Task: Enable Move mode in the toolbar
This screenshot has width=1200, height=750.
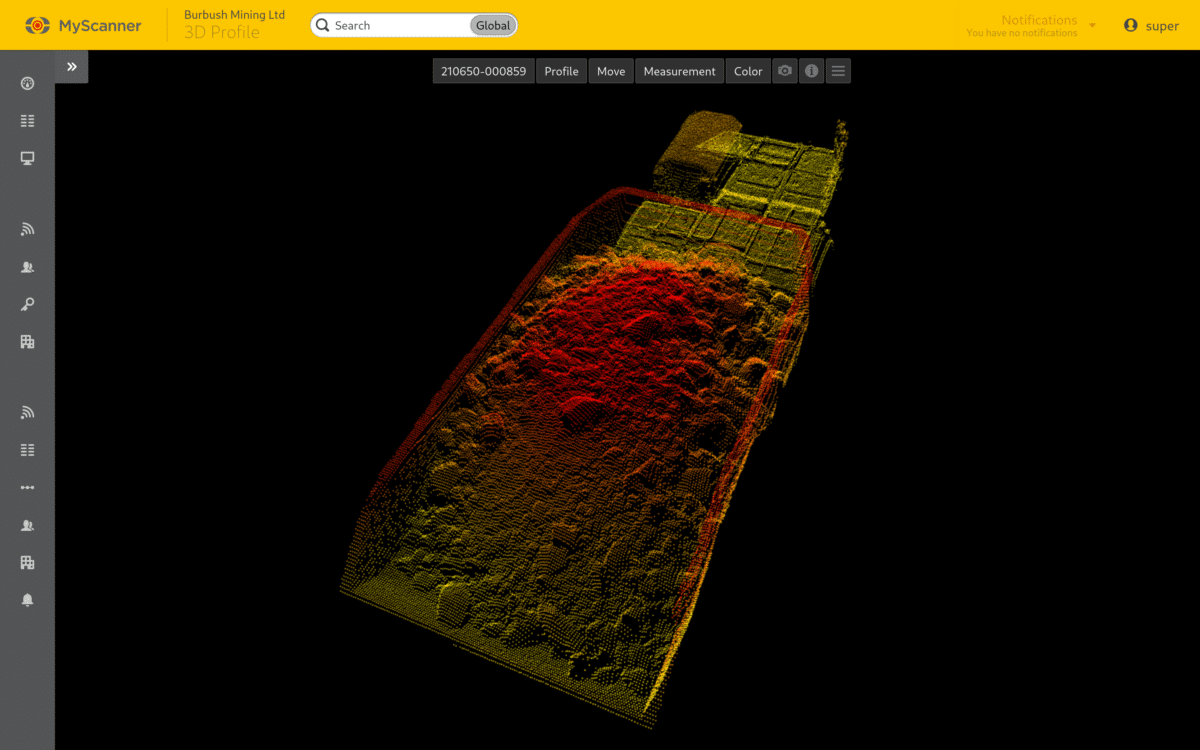Action: (x=610, y=71)
